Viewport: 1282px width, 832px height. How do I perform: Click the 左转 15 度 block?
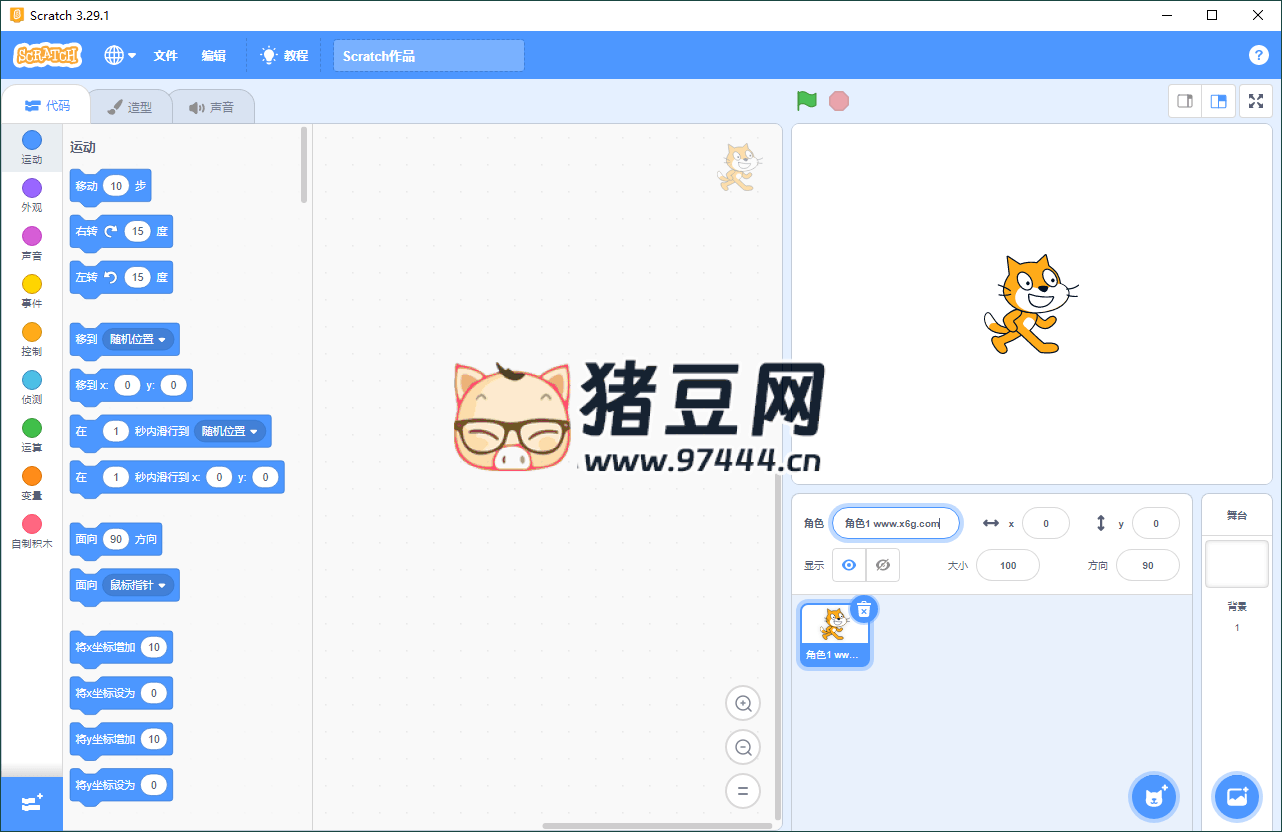(121, 277)
